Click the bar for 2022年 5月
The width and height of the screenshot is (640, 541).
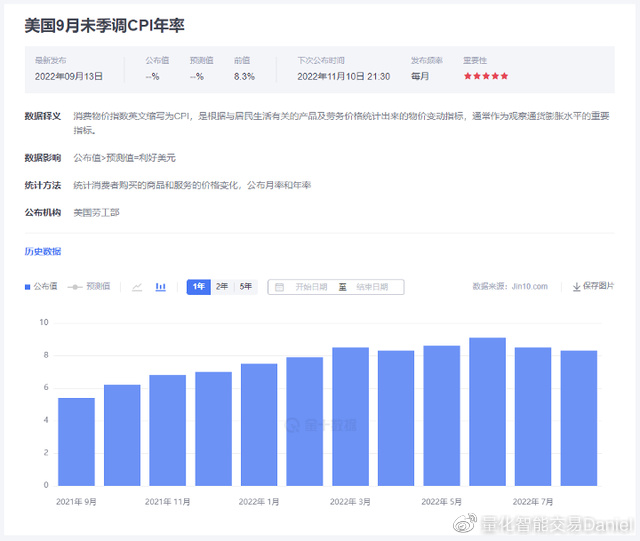[x=442, y=416]
